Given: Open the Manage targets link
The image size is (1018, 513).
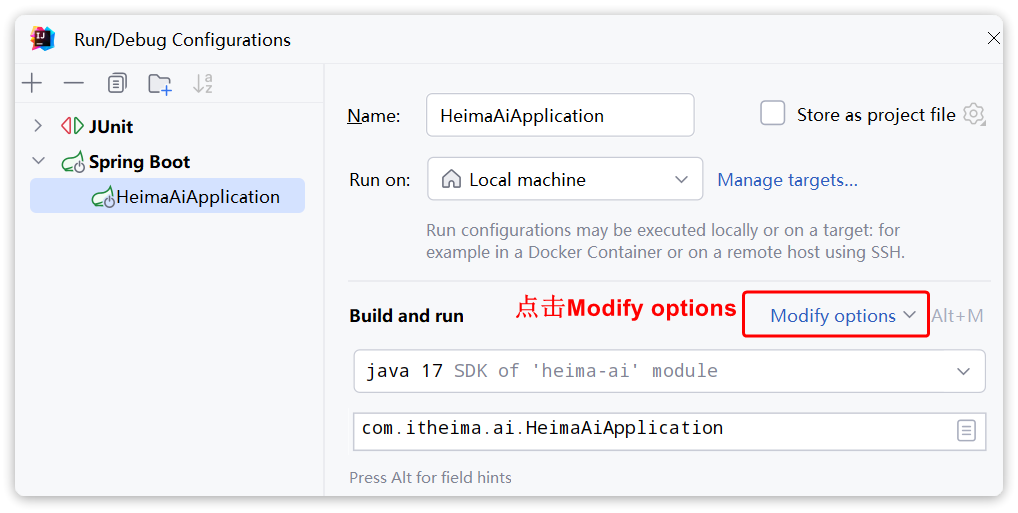Looking at the screenshot, I should pos(787,180).
